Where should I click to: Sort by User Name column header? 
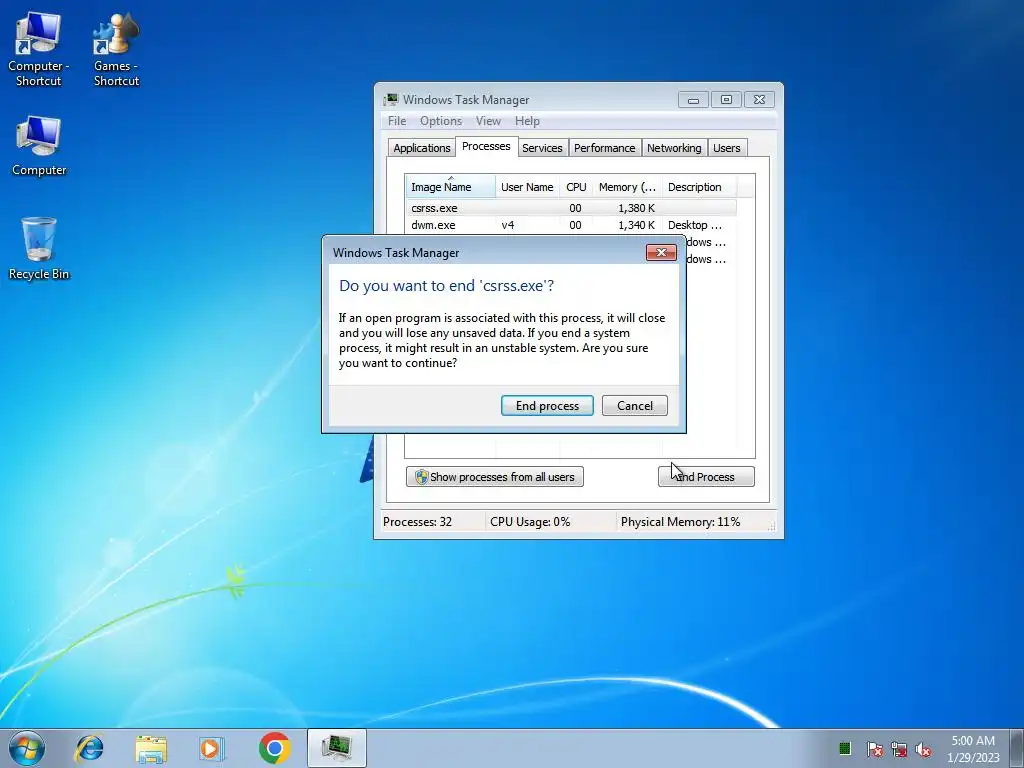527,187
